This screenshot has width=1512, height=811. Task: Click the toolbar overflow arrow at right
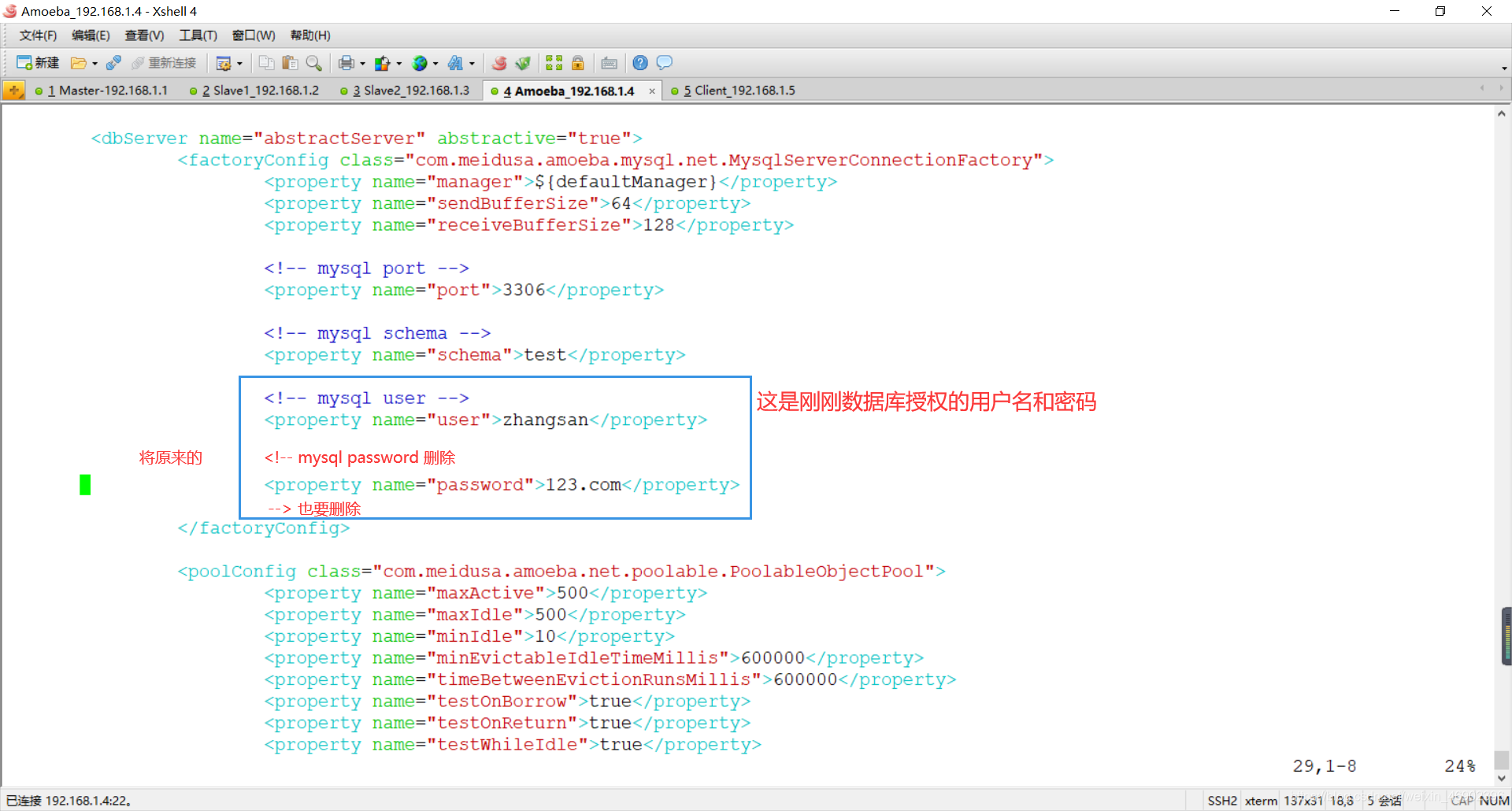click(x=1504, y=68)
